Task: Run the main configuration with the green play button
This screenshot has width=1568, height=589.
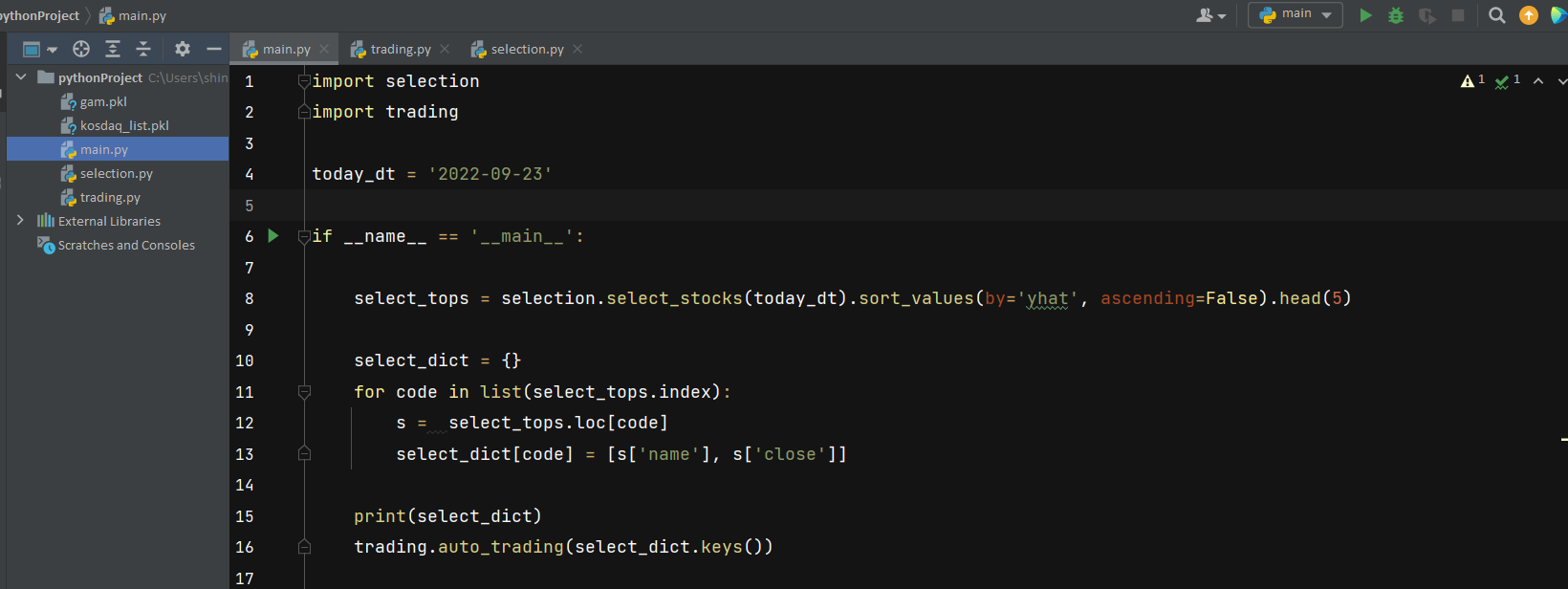Action: tap(1365, 15)
